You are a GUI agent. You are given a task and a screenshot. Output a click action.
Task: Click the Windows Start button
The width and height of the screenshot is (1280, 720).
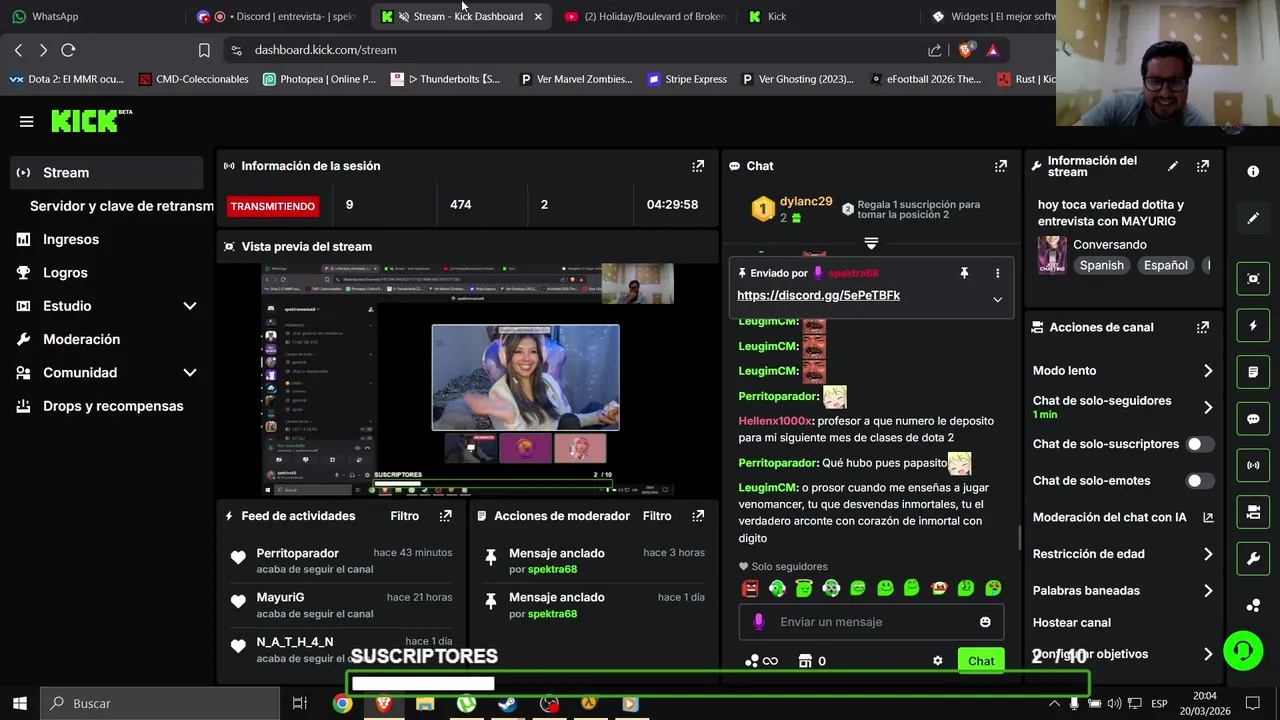(x=20, y=703)
